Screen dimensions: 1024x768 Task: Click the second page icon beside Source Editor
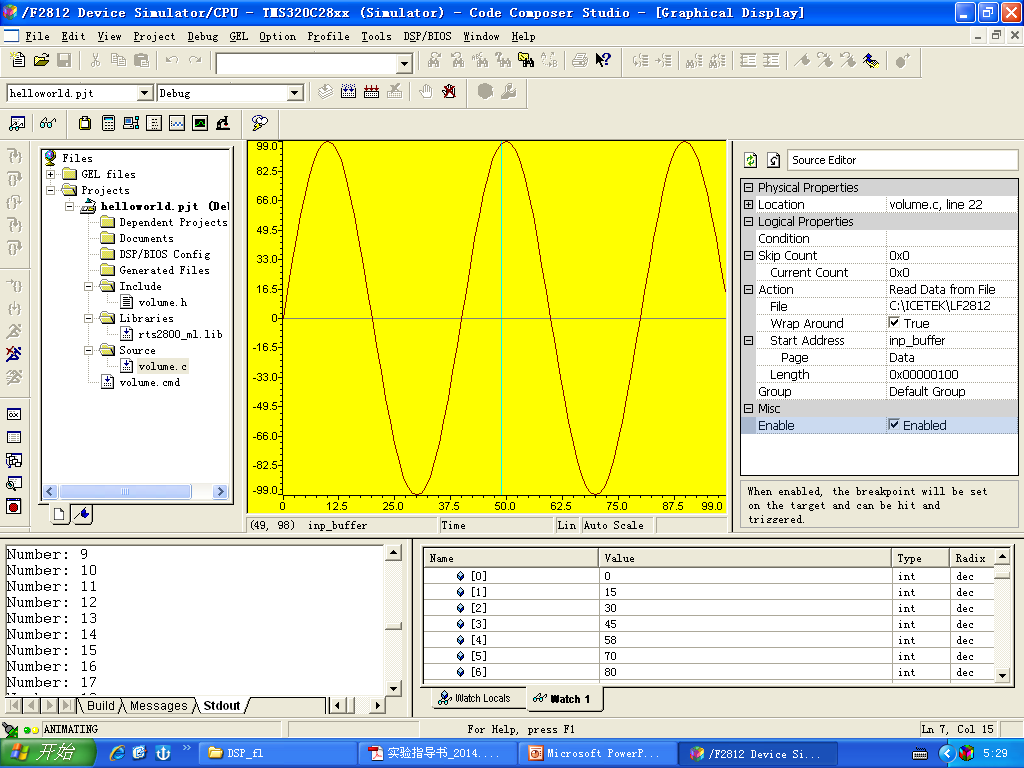[x=773, y=160]
